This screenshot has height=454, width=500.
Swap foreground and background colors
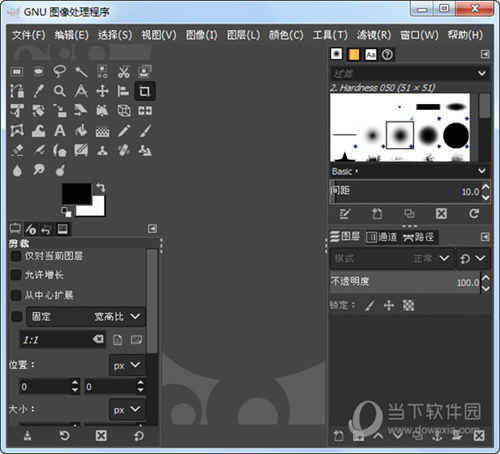[101, 188]
